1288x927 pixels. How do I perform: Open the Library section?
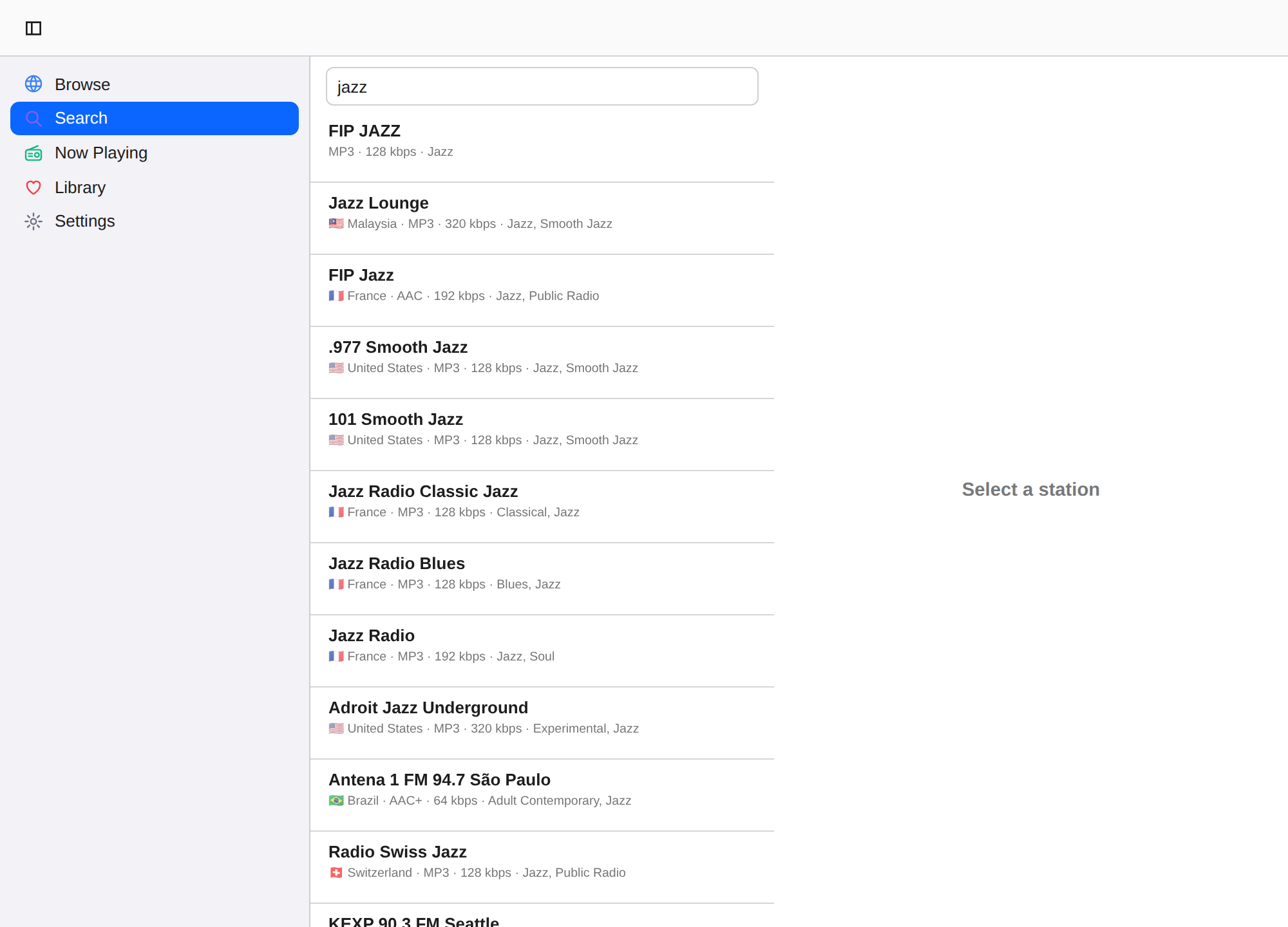point(155,187)
